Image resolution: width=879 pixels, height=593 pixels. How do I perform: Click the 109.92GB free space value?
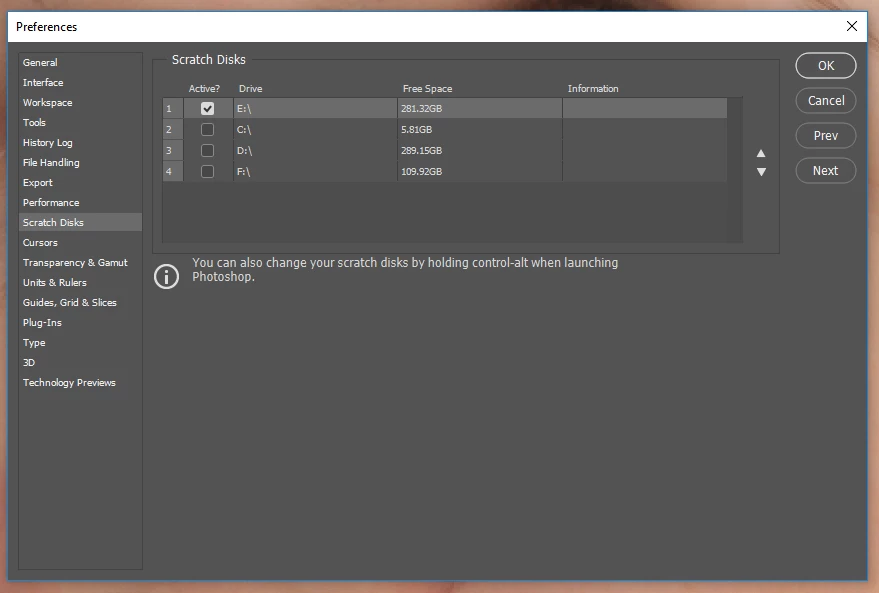tap(422, 172)
